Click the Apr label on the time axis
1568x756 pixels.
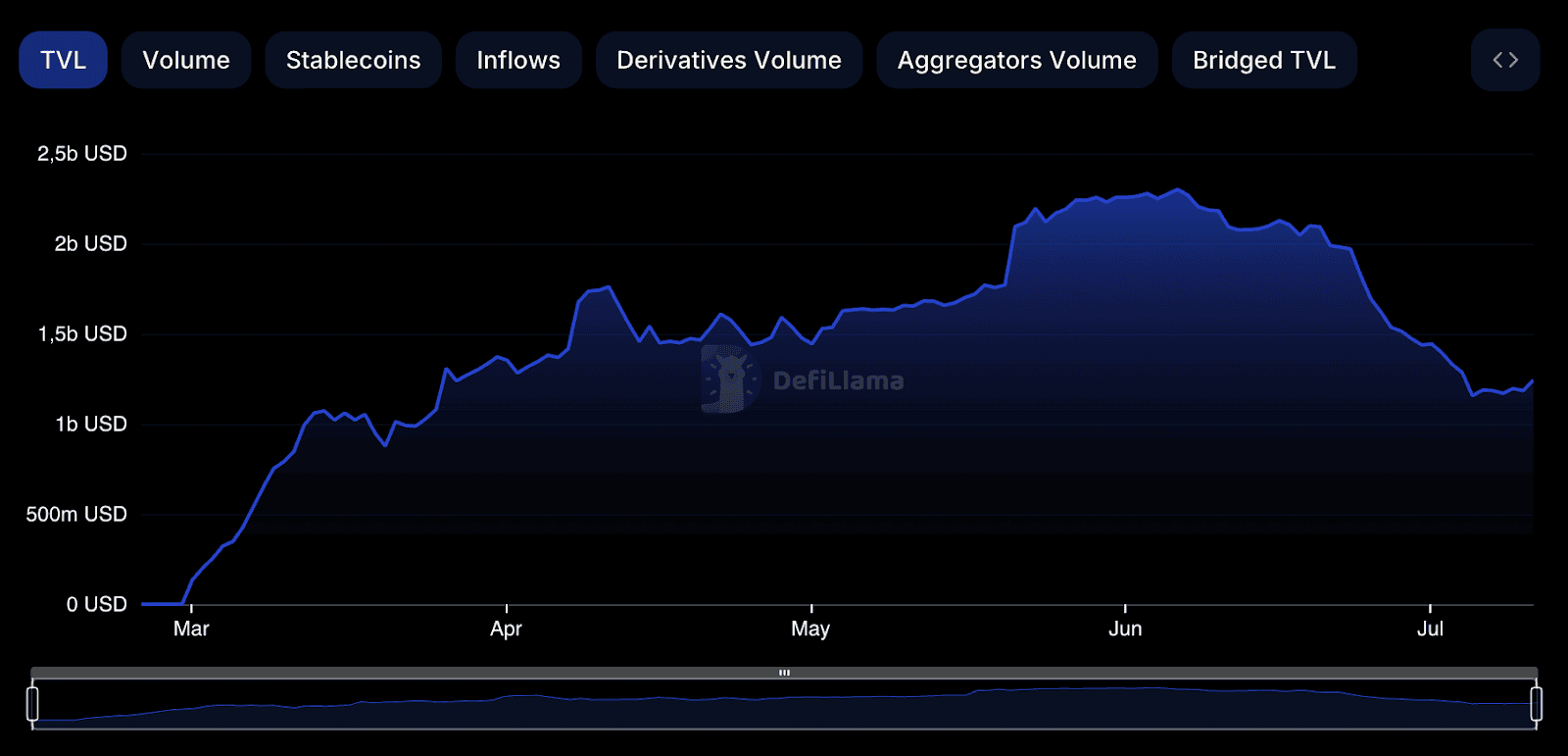[506, 629]
